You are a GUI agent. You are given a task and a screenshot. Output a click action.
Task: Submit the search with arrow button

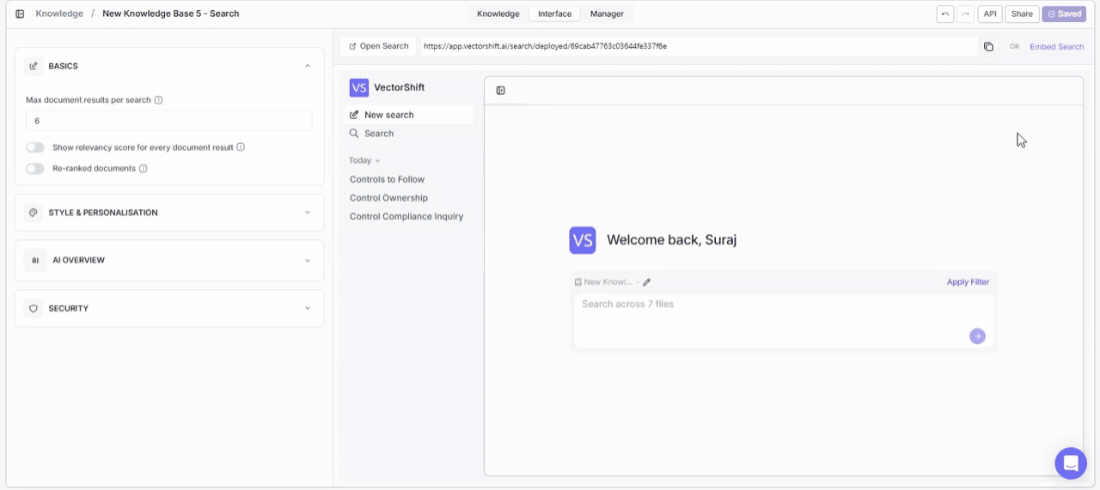[977, 336]
